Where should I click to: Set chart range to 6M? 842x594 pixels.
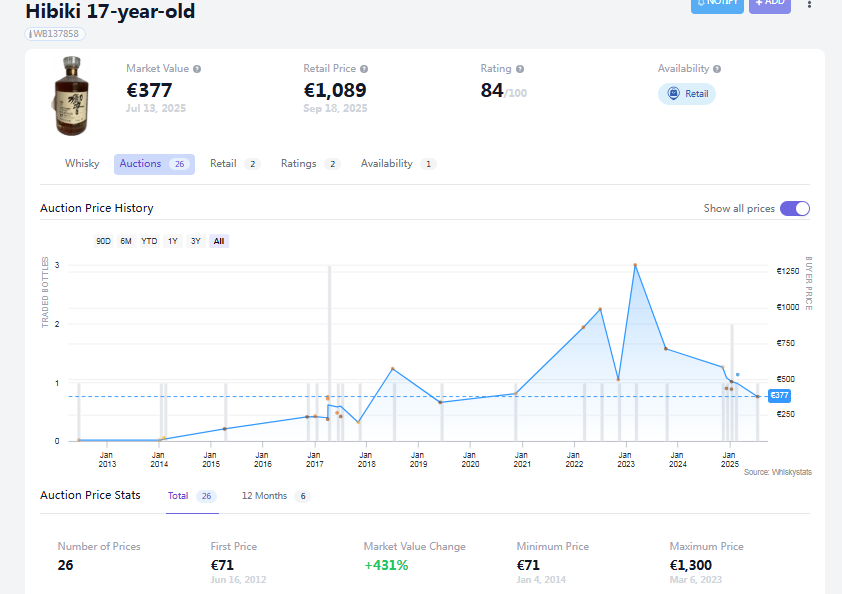pyautogui.click(x=126, y=241)
